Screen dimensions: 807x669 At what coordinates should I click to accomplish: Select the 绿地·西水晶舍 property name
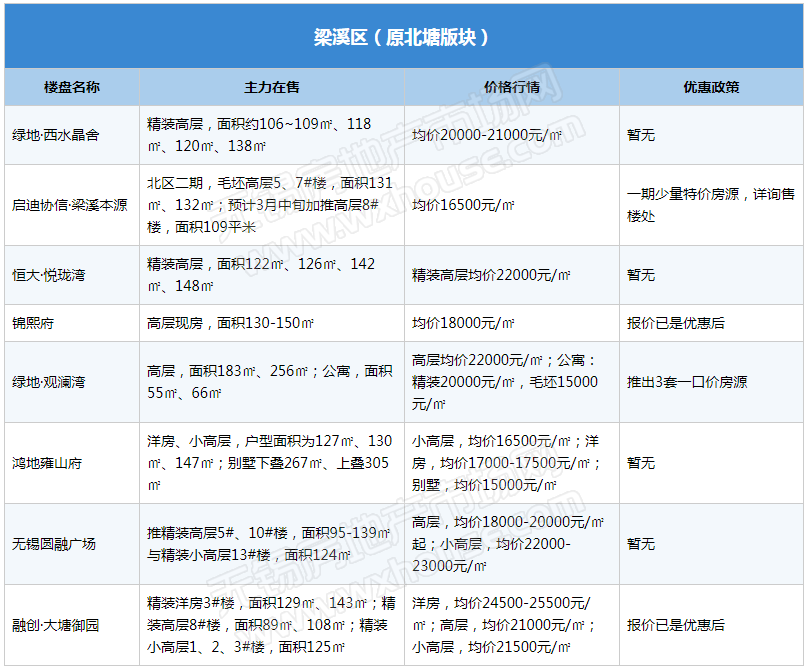coord(55,135)
